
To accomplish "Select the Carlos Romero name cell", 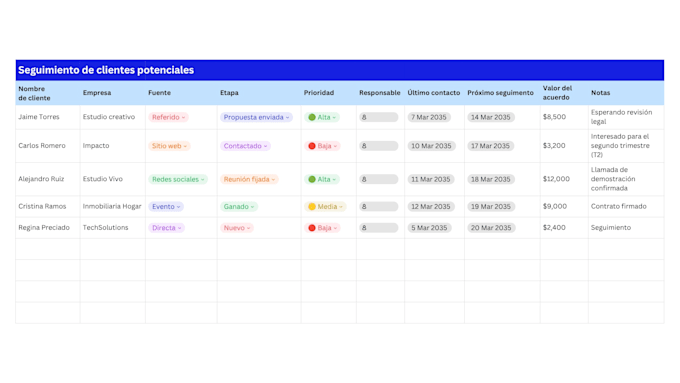I will coord(48,146).
